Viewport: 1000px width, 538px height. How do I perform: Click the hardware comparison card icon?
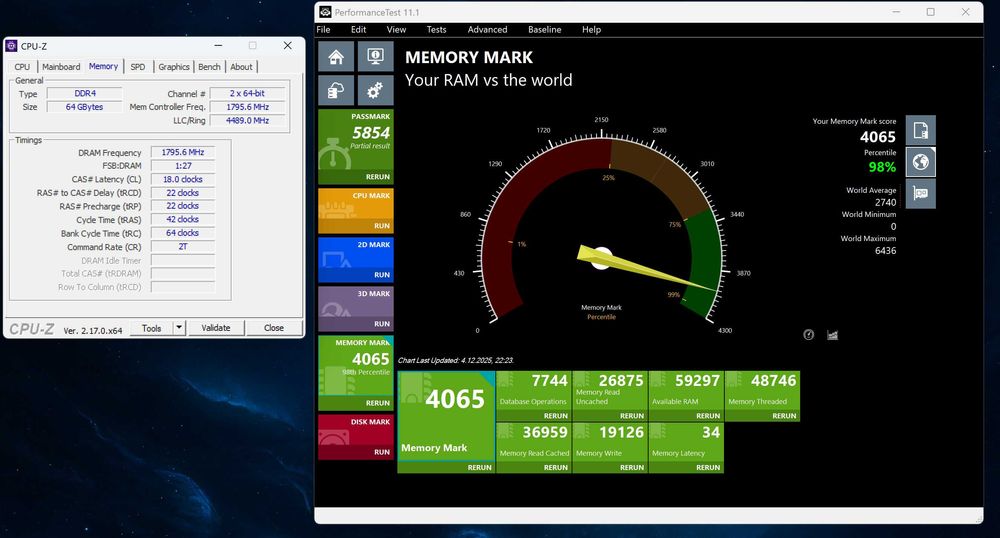tap(920, 193)
